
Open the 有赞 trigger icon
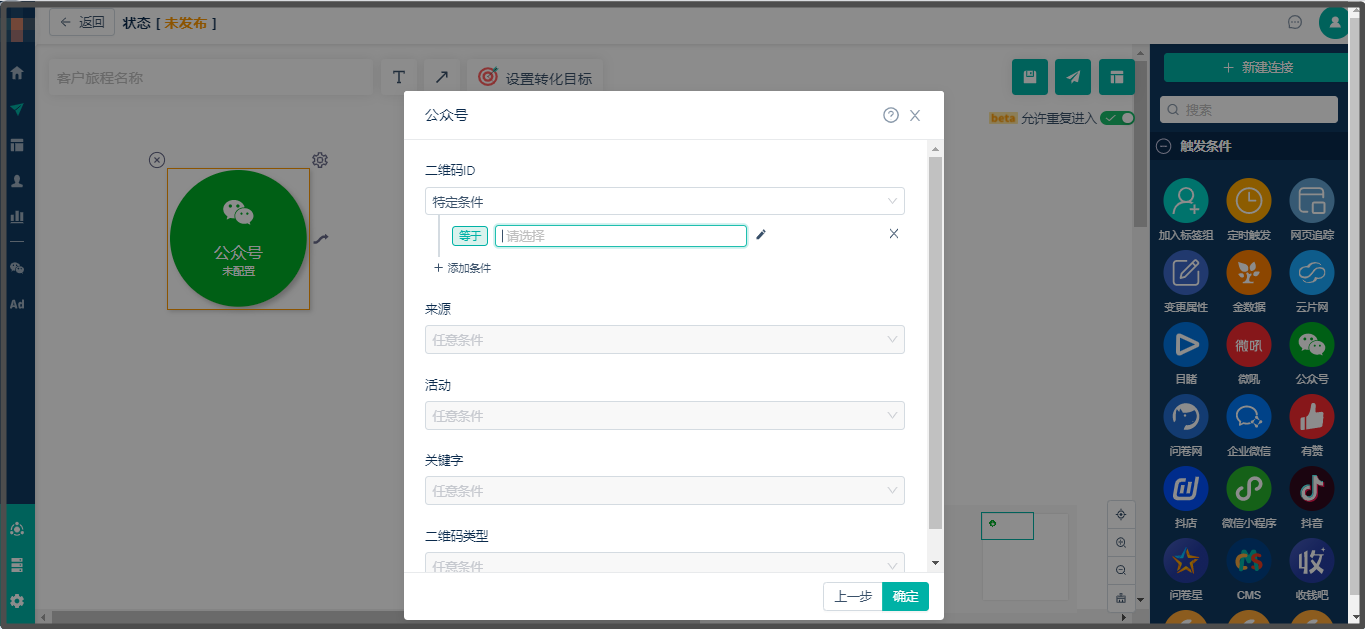1311,417
